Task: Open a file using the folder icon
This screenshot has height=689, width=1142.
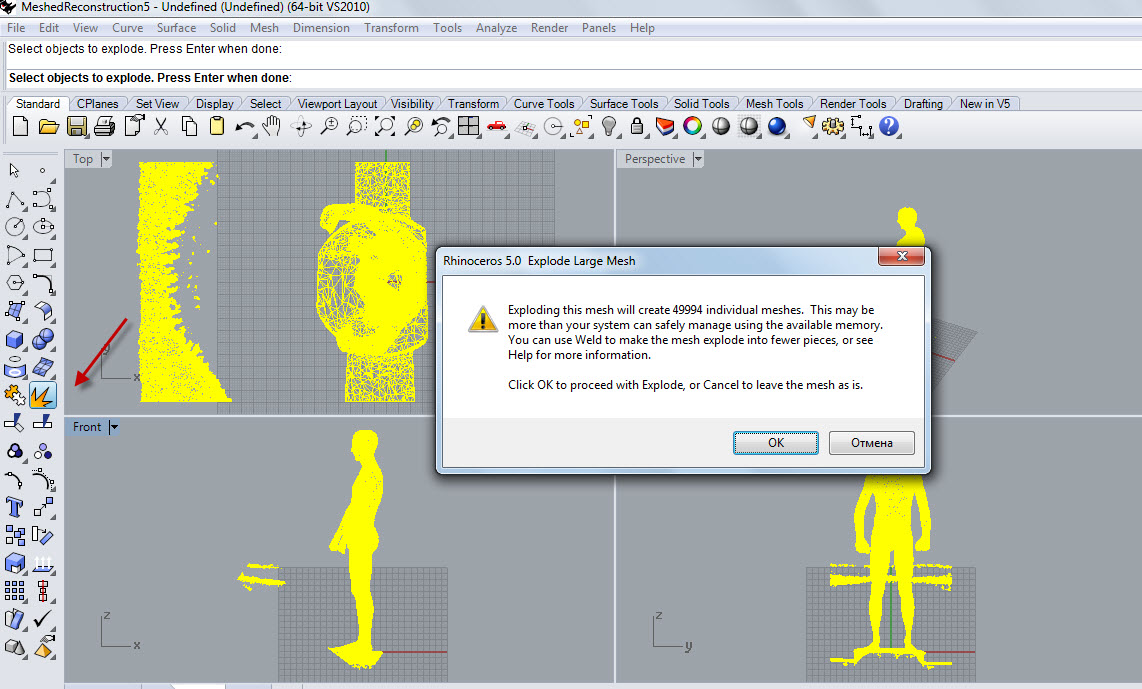Action: click(48, 127)
